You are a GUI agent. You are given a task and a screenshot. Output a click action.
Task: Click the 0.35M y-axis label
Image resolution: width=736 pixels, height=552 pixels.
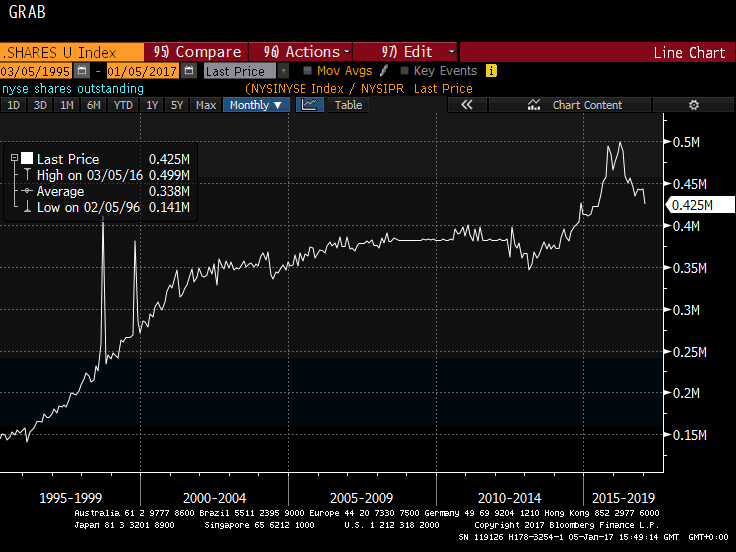[690, 268]
